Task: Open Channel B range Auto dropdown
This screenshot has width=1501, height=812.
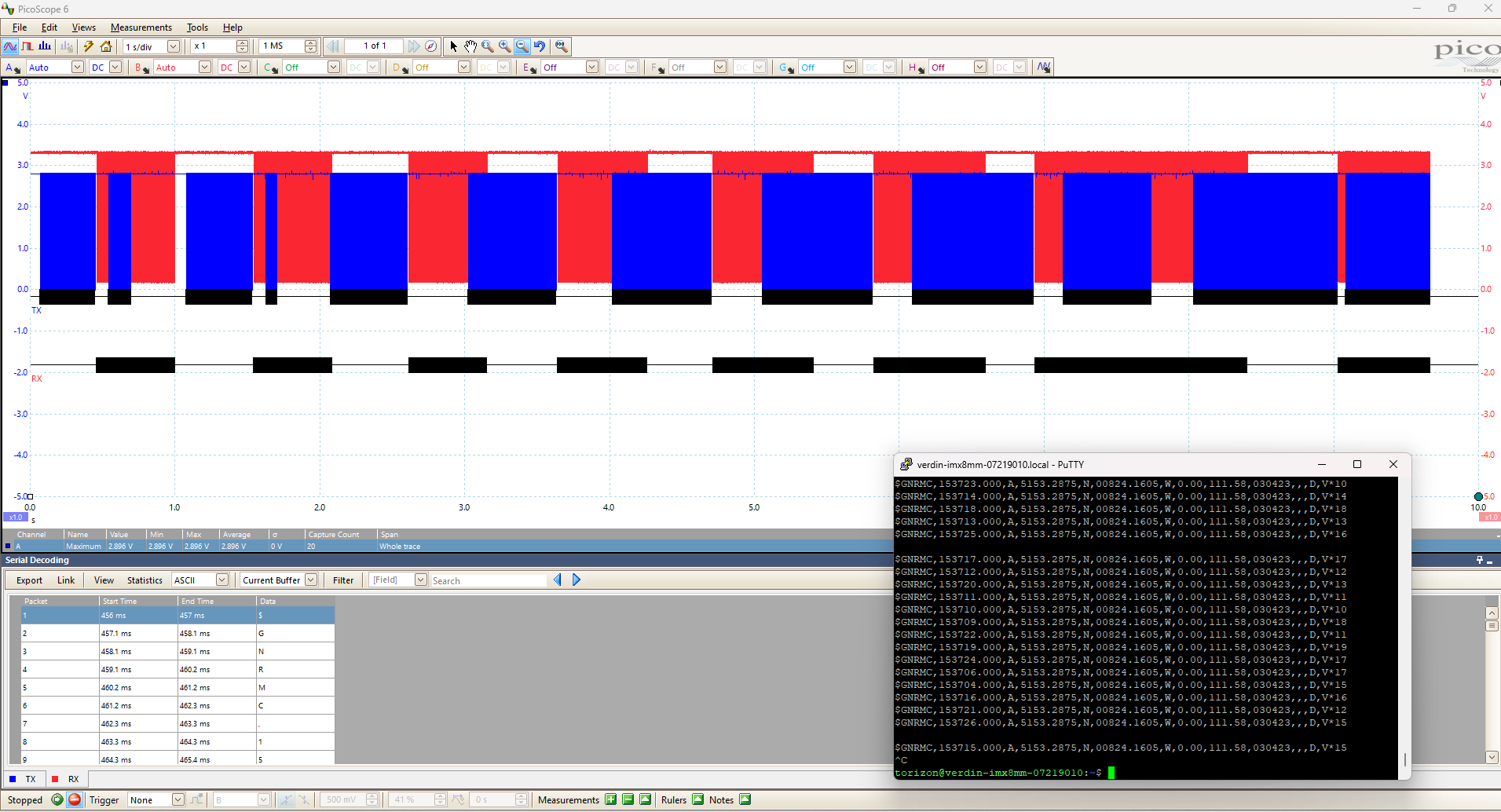Action: [204, 68]
